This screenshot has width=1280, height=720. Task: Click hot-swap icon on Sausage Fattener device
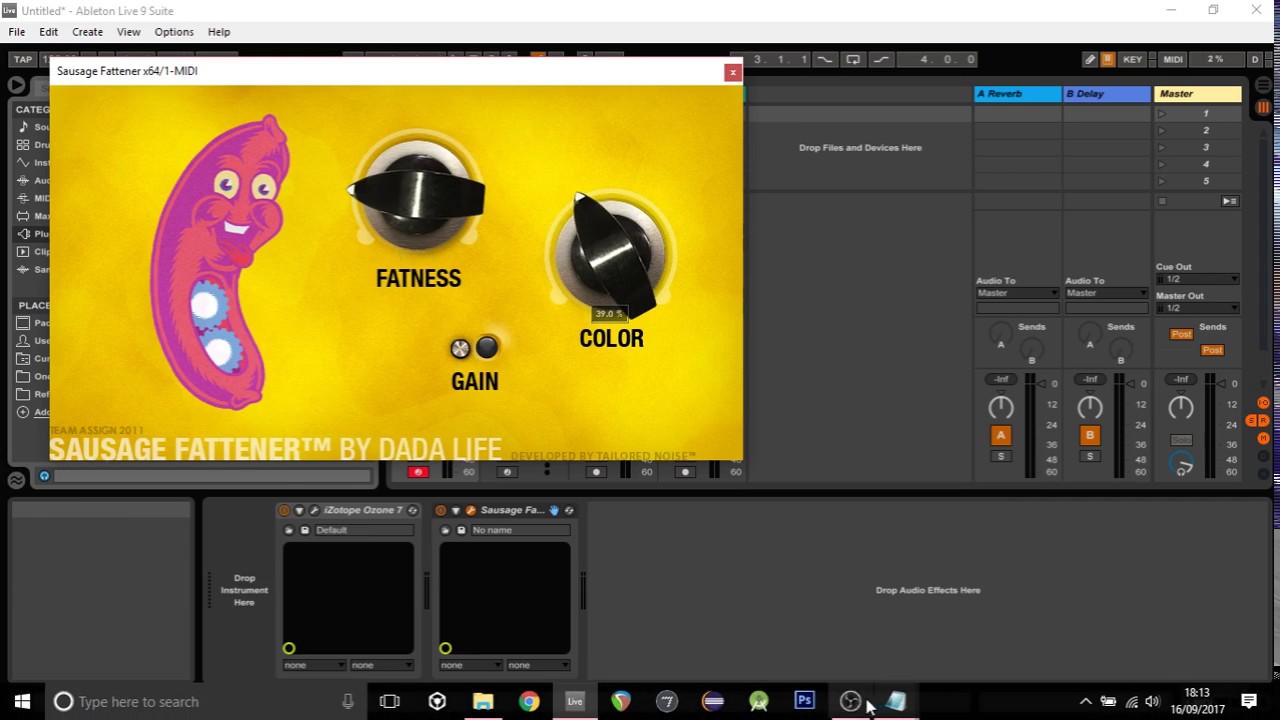569,510
